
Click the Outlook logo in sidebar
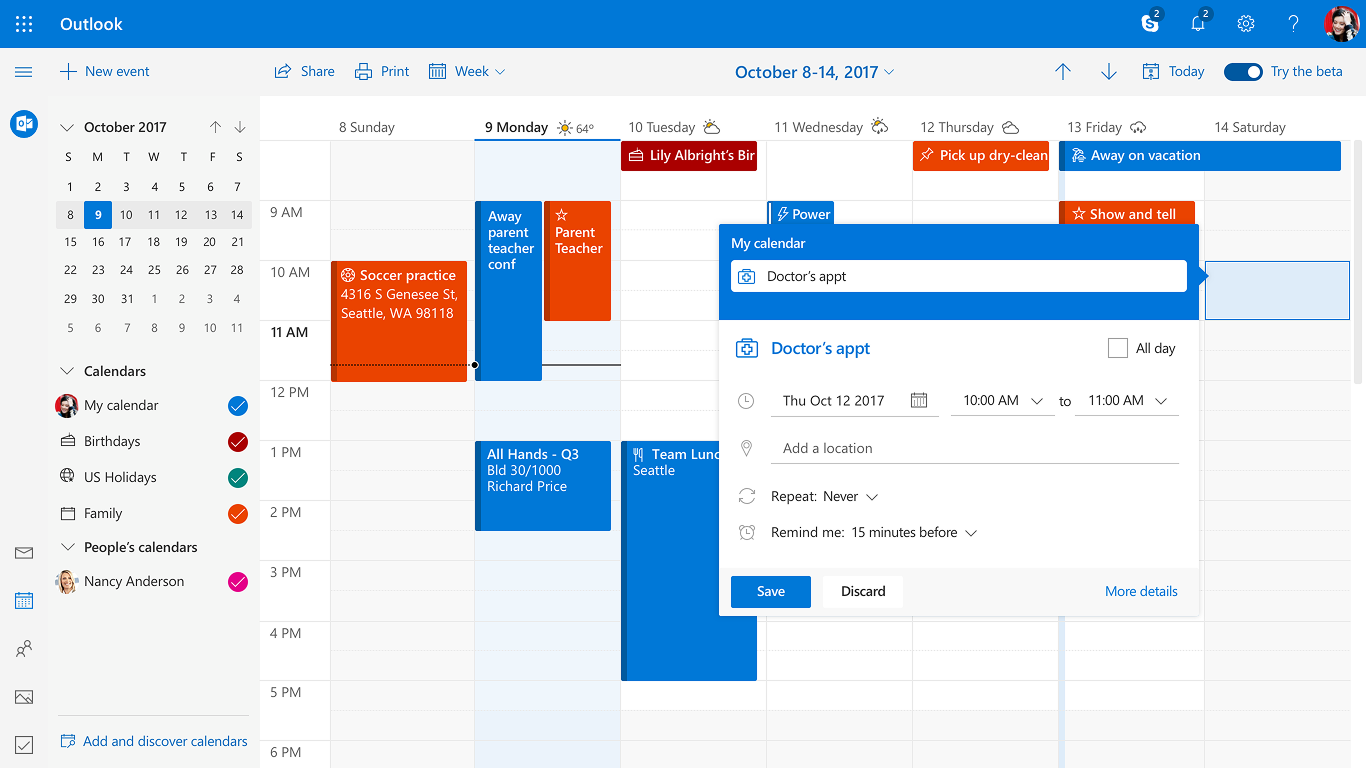pos(24,124)
